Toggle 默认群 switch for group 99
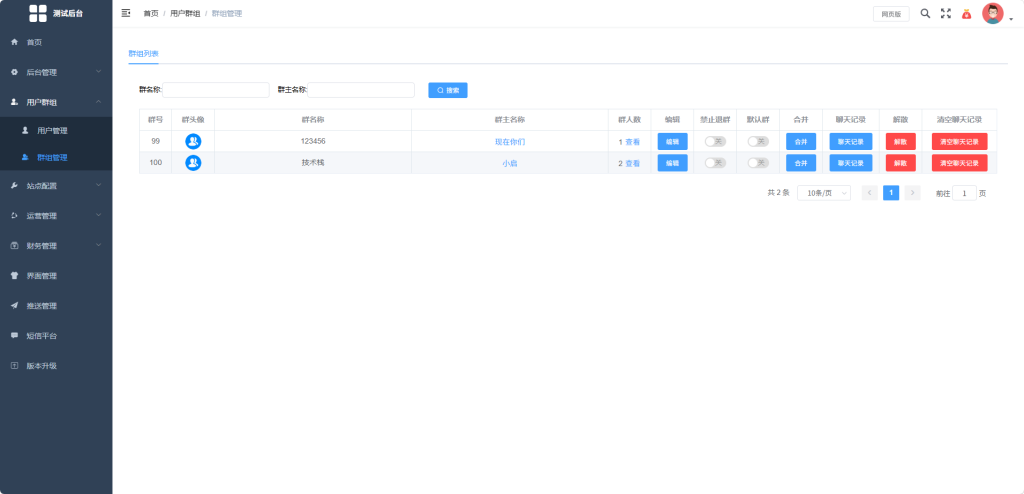 click(x=758, y=141)
